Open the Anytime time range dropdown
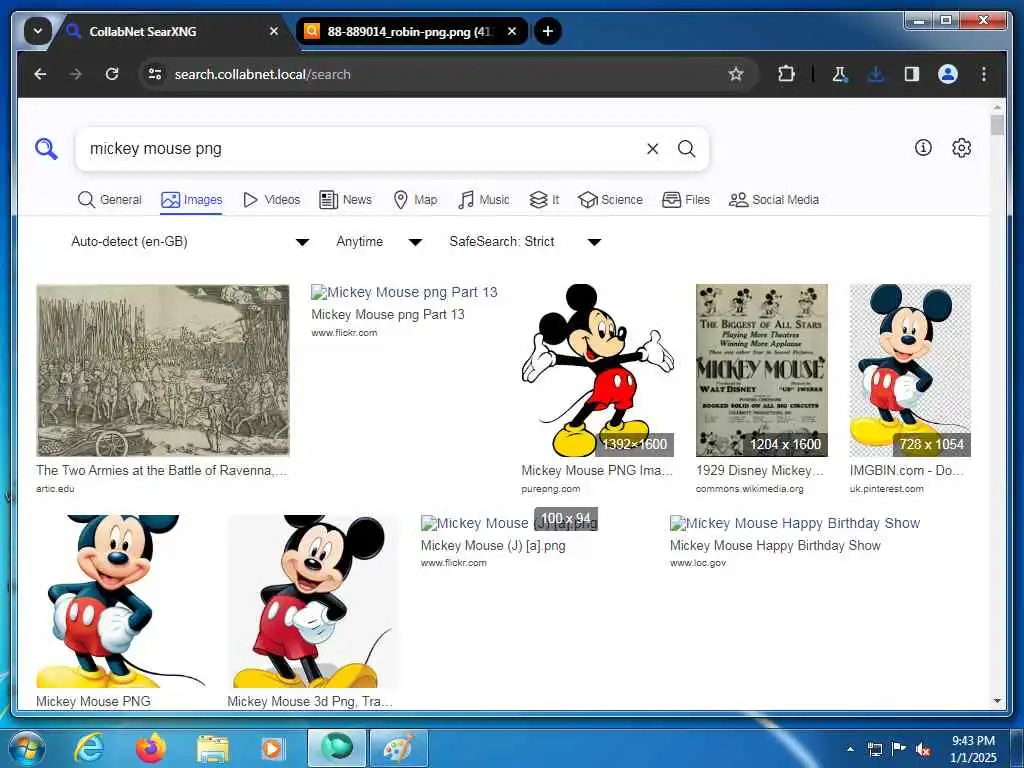Viewport: 1024px width, 768px height. 379,242
